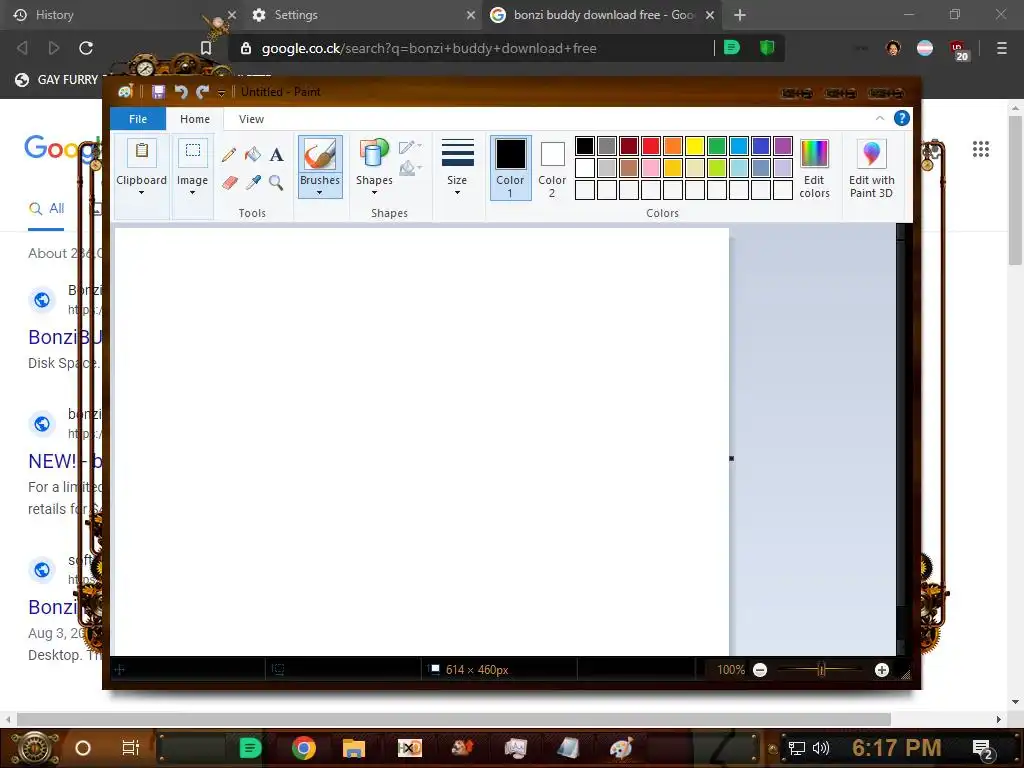Image resolution: width=1024 pixels, height=768 pixels.
Task: Open Chrome from the taskbar
Action: click(304, 748)
